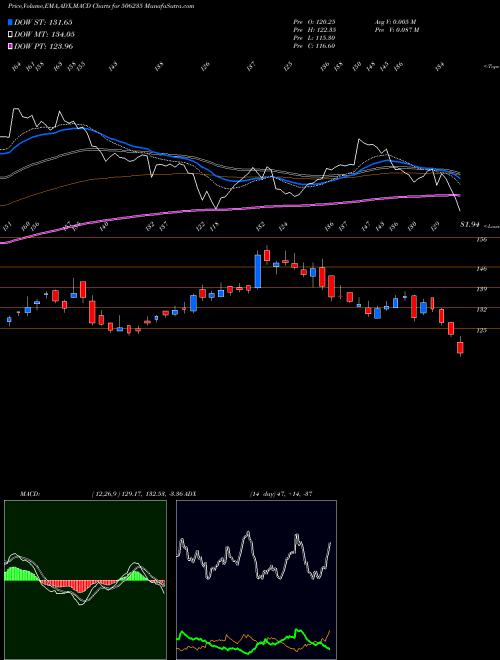Select the DOW ST value label
Screen dimensions: 500x660
(43, 22)
